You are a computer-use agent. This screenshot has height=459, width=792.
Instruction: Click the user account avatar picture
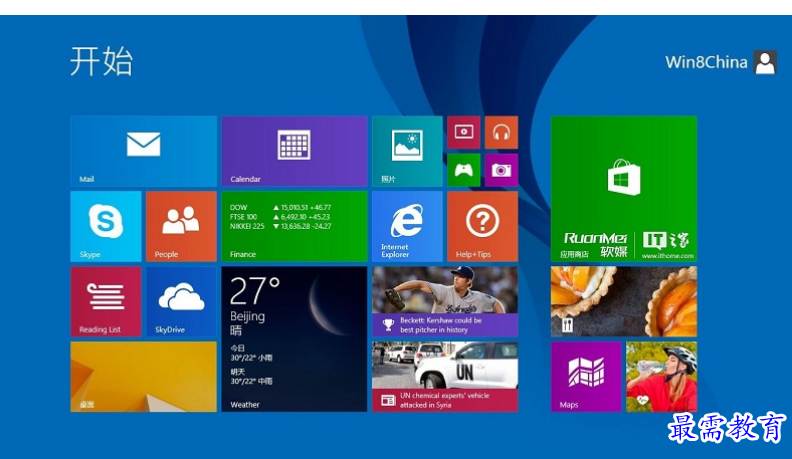(765, 63)
